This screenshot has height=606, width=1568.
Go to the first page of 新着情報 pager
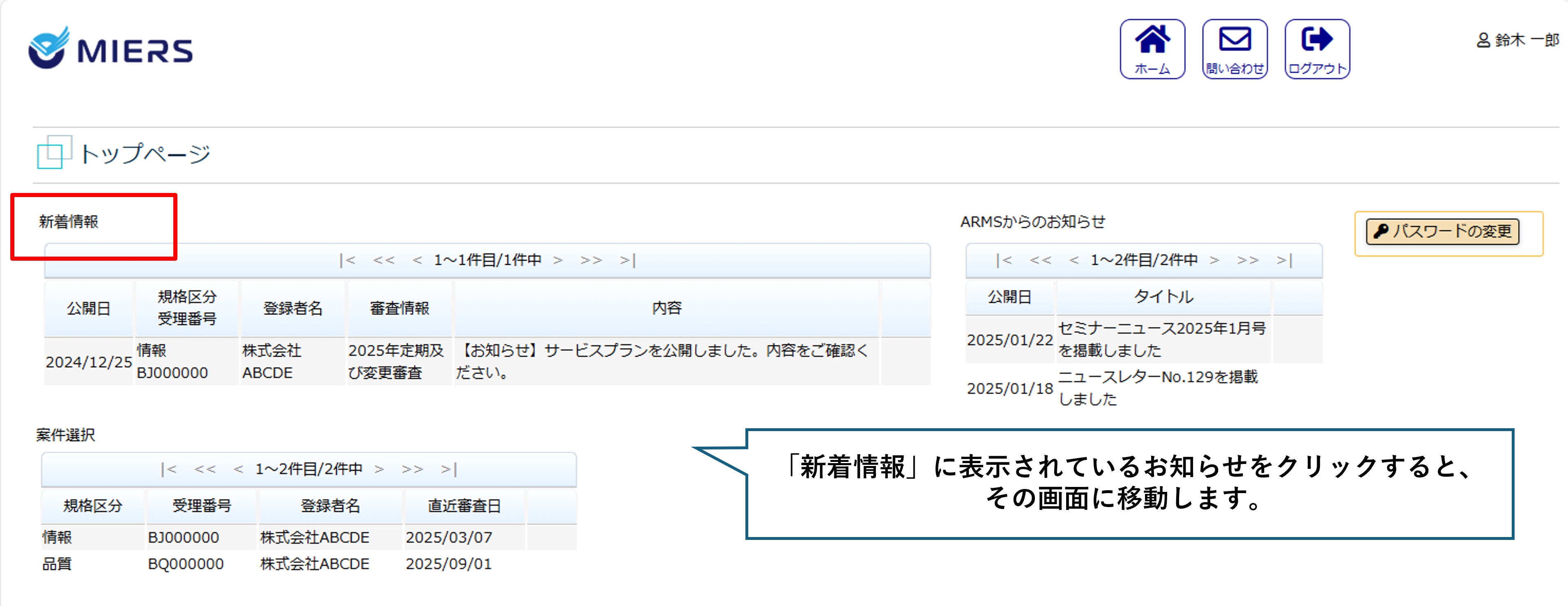pos(347,260)
